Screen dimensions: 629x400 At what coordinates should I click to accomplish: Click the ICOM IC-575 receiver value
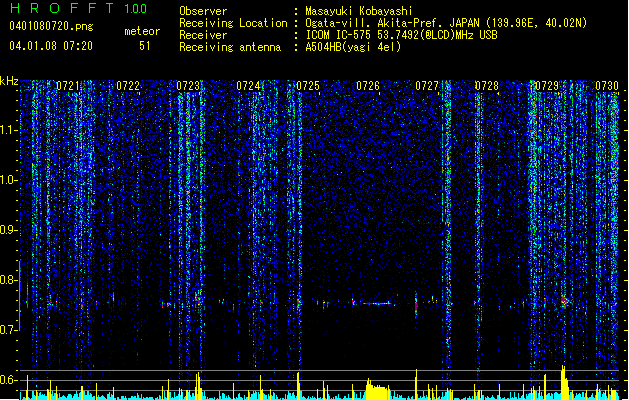pos(401,35)
